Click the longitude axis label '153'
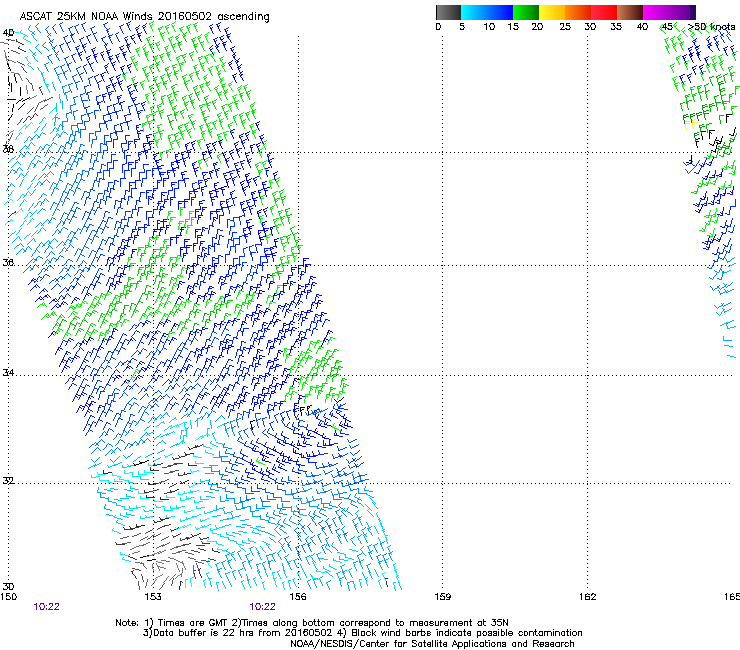This screenshot has width=740, height=650. 153,597
